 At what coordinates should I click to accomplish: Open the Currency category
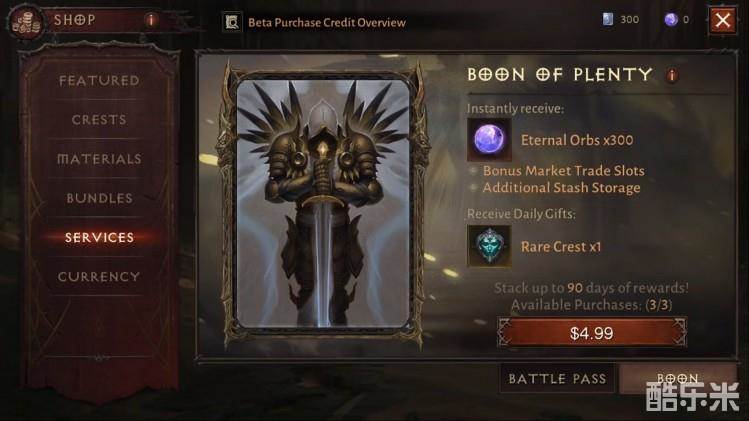point(99,277)
